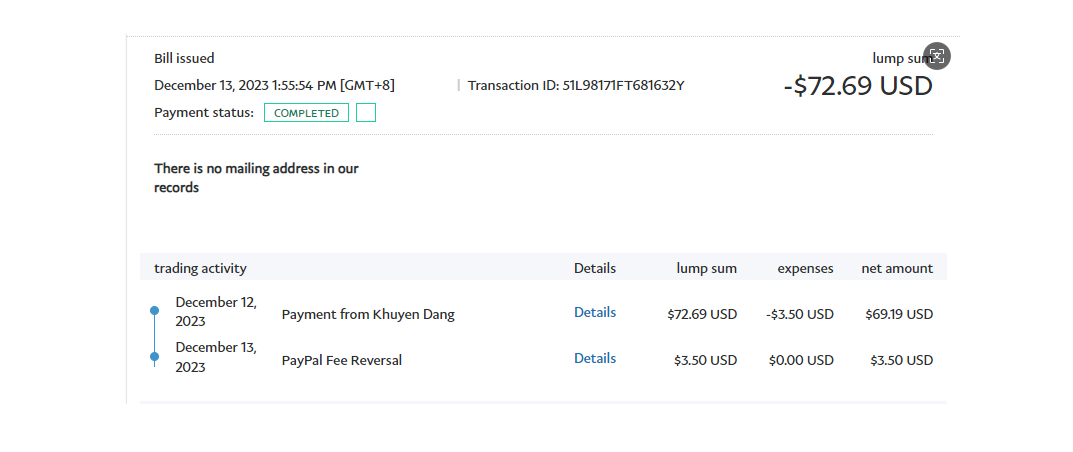Click the -$72.69 USD total amount

(858, 86)
